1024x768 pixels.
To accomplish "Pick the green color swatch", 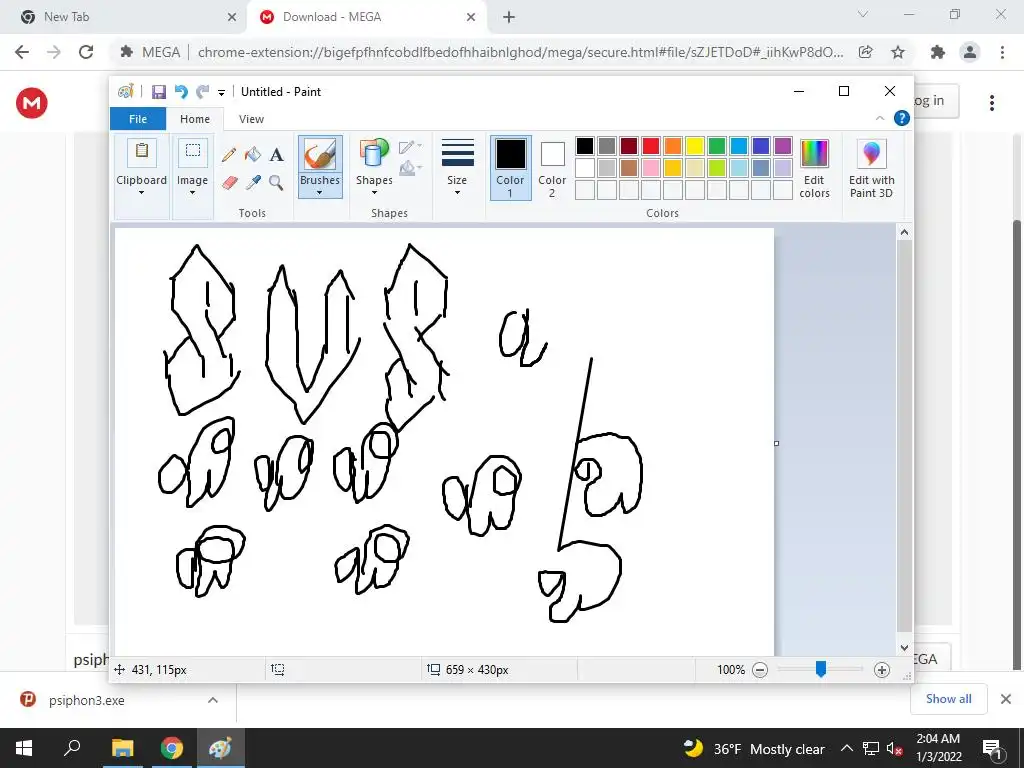I will coord(716,146).
